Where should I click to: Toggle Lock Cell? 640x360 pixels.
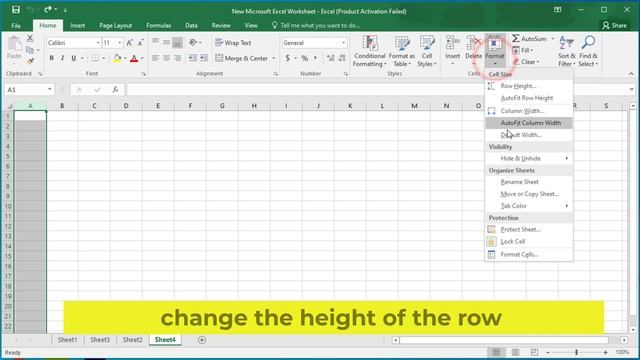coord(529,242)
